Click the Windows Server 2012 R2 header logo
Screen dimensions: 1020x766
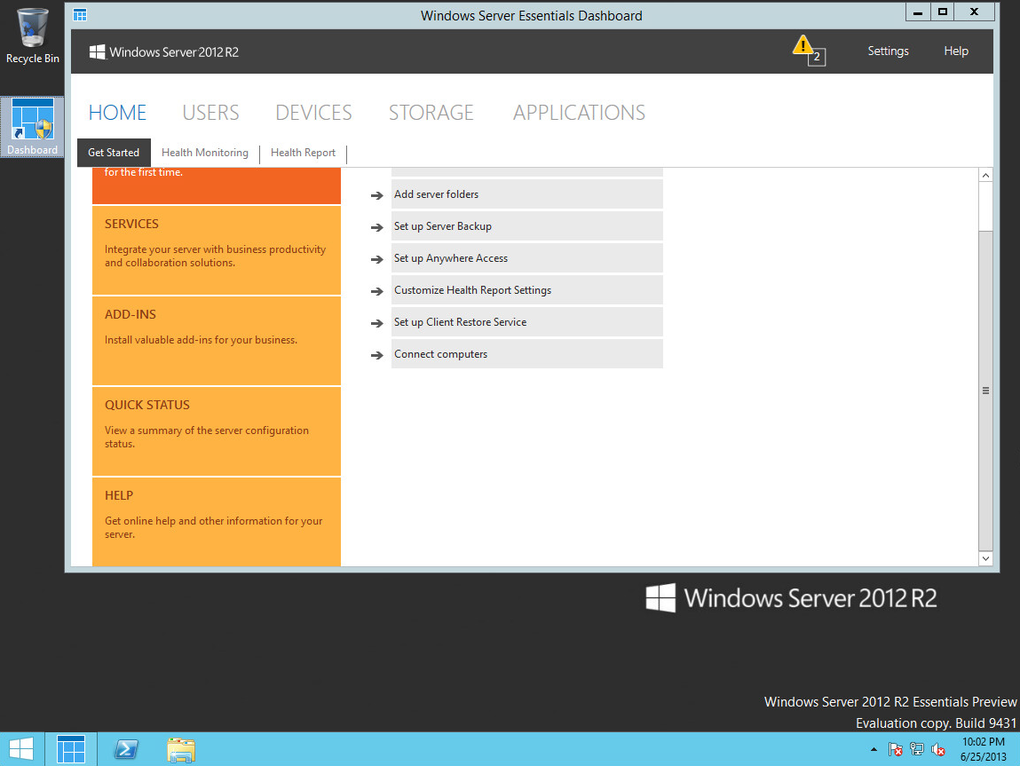pos(164,52)
